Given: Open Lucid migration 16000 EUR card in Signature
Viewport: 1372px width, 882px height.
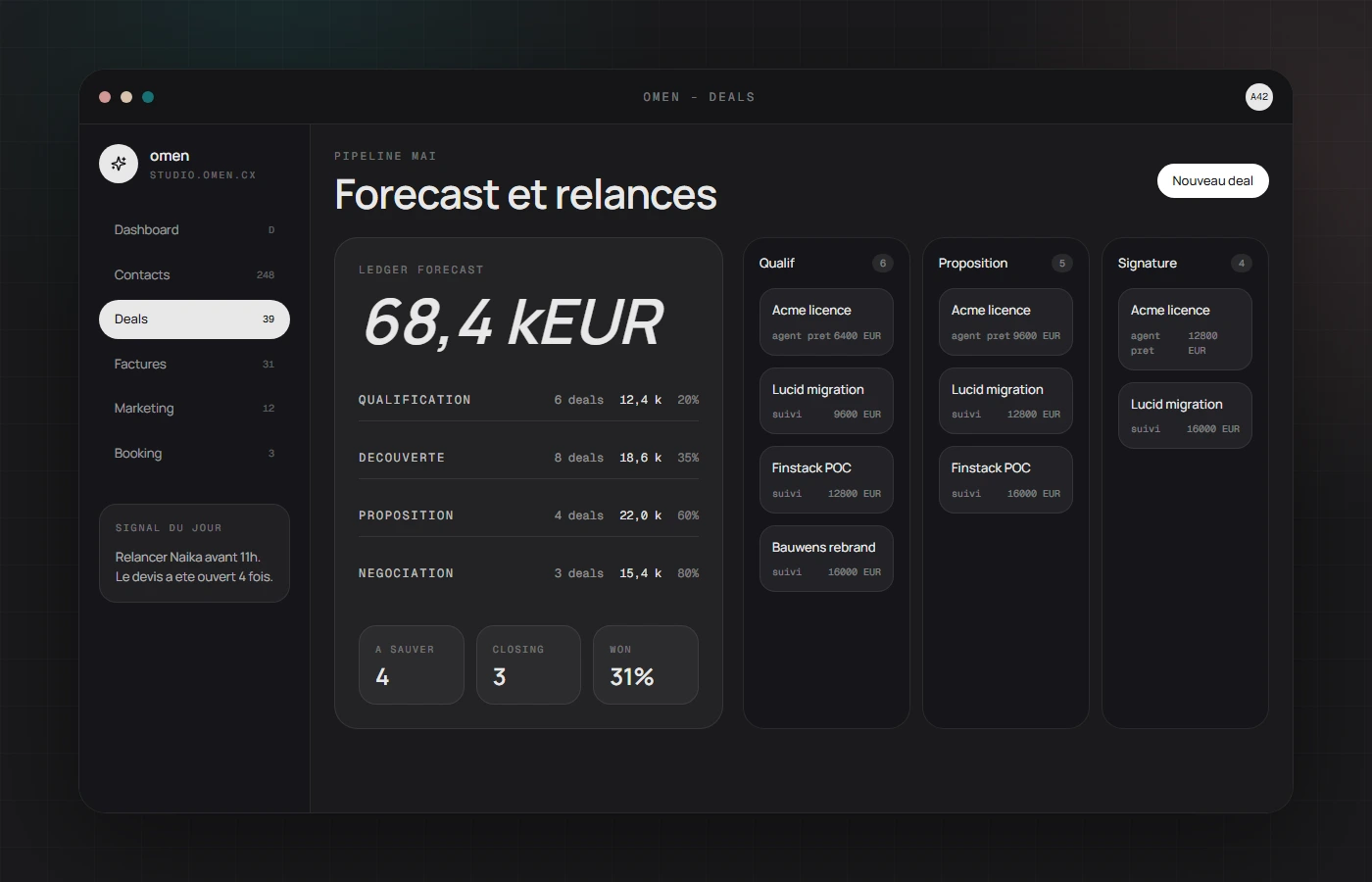Looking at the screenshot, I should 1185,416.
